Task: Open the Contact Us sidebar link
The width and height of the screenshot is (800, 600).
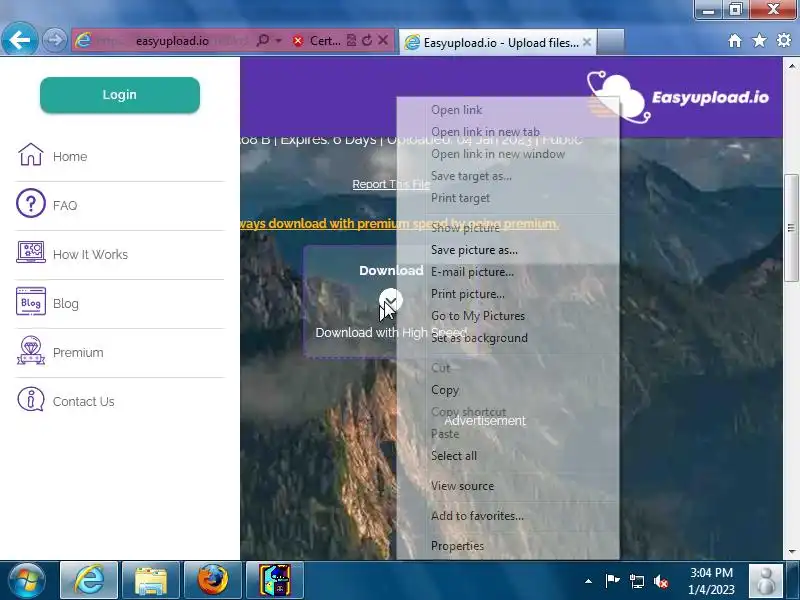Action: [x=84, y=402]
